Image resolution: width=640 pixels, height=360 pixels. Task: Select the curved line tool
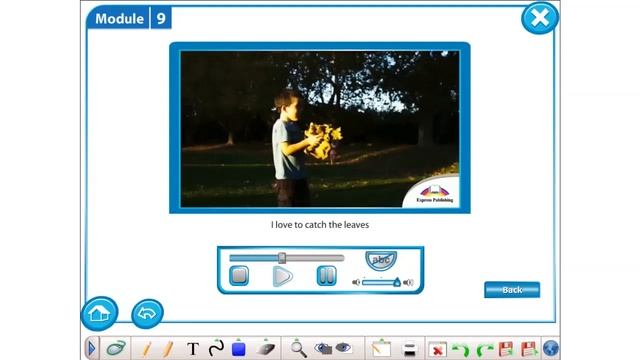tap(216, 348)
